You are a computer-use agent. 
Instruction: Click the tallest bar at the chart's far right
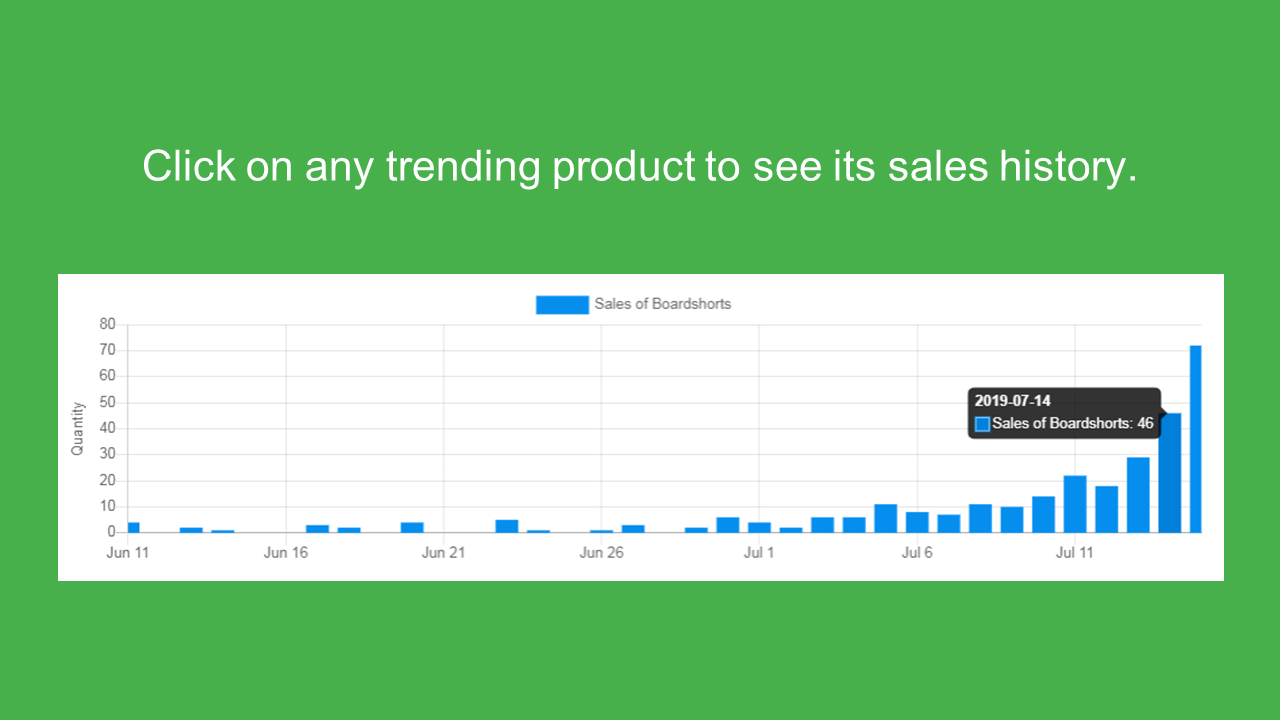point(1195,439)
